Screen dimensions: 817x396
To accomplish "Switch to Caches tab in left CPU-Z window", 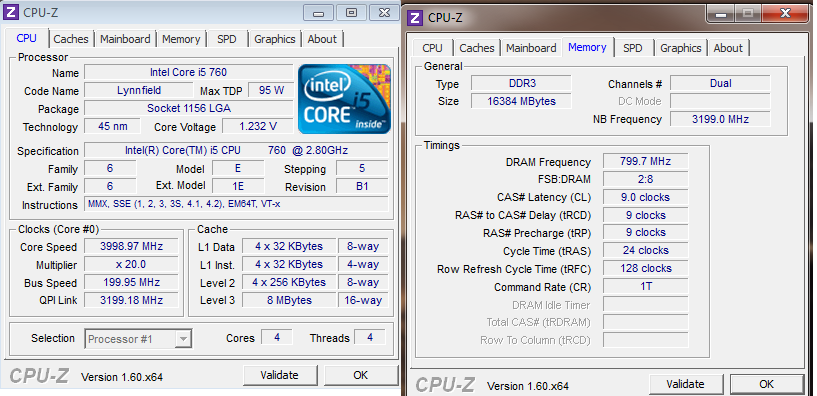I will tap(71, 39).
